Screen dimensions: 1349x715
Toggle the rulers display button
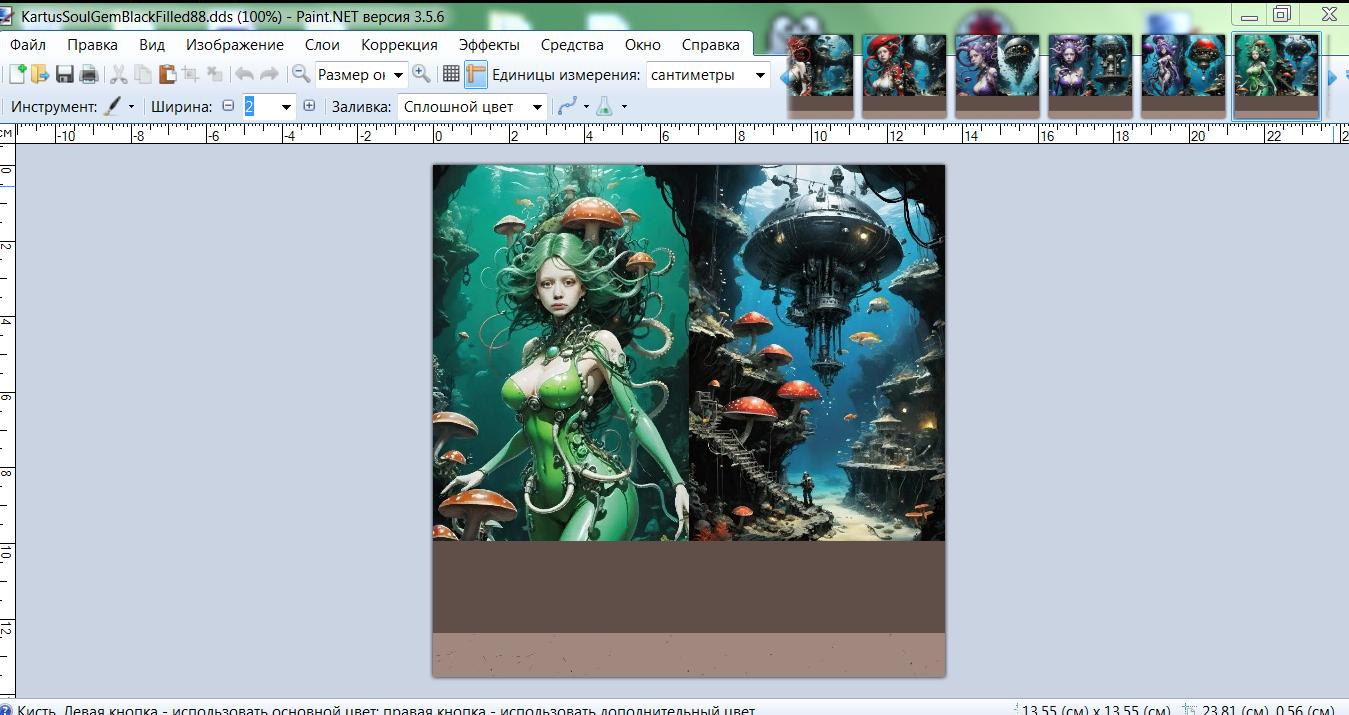[475, 74]
